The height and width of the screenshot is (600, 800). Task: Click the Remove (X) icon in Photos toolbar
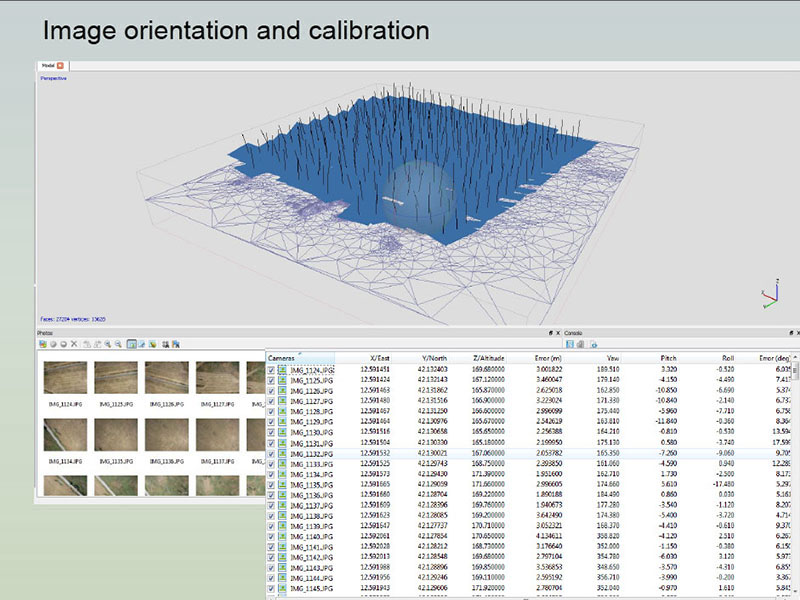(x=74, y=344)
